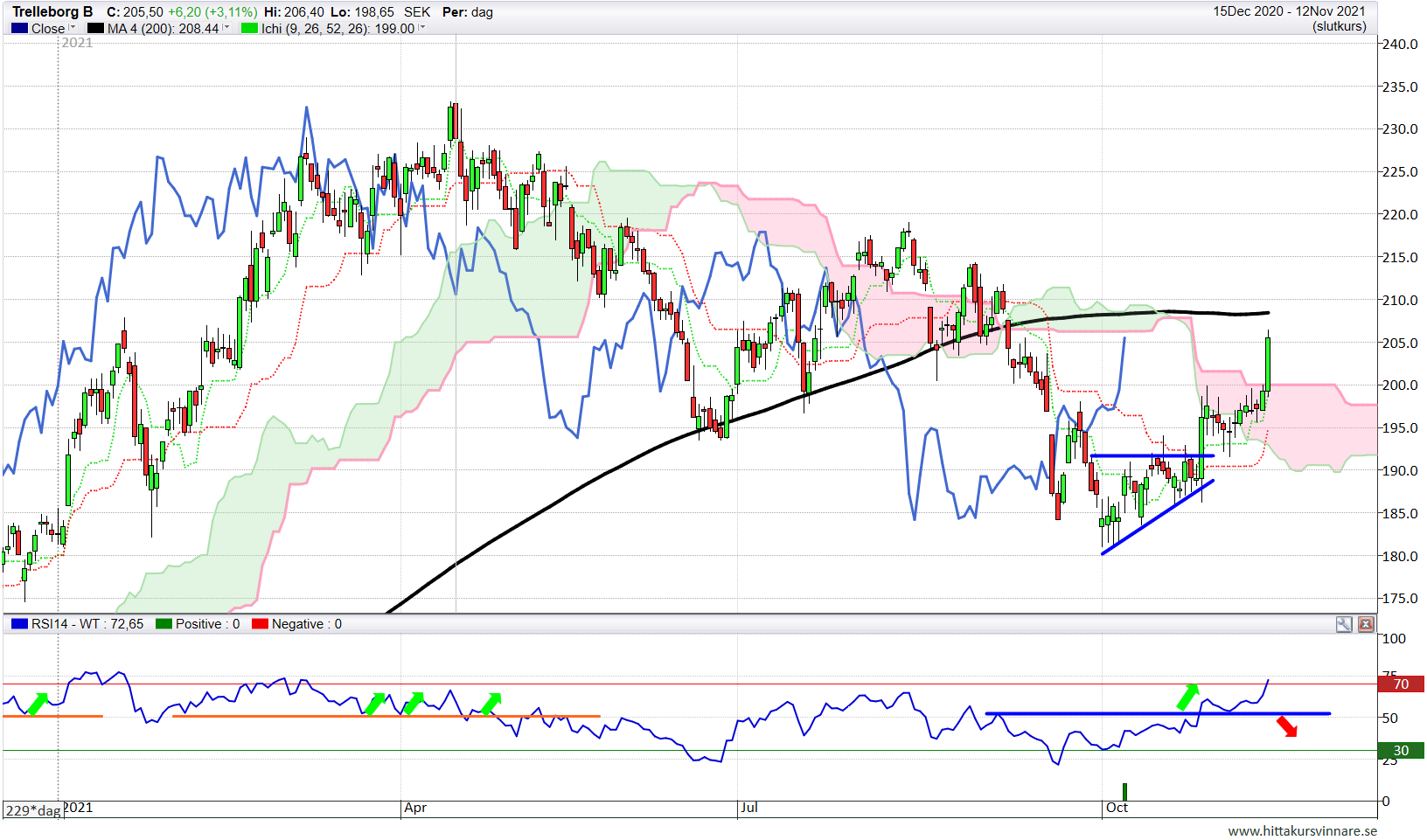Click the '+6,20 (+3,11%)' change value
Viewport: 1427px width, 840px height.
(x=212, y=12)
